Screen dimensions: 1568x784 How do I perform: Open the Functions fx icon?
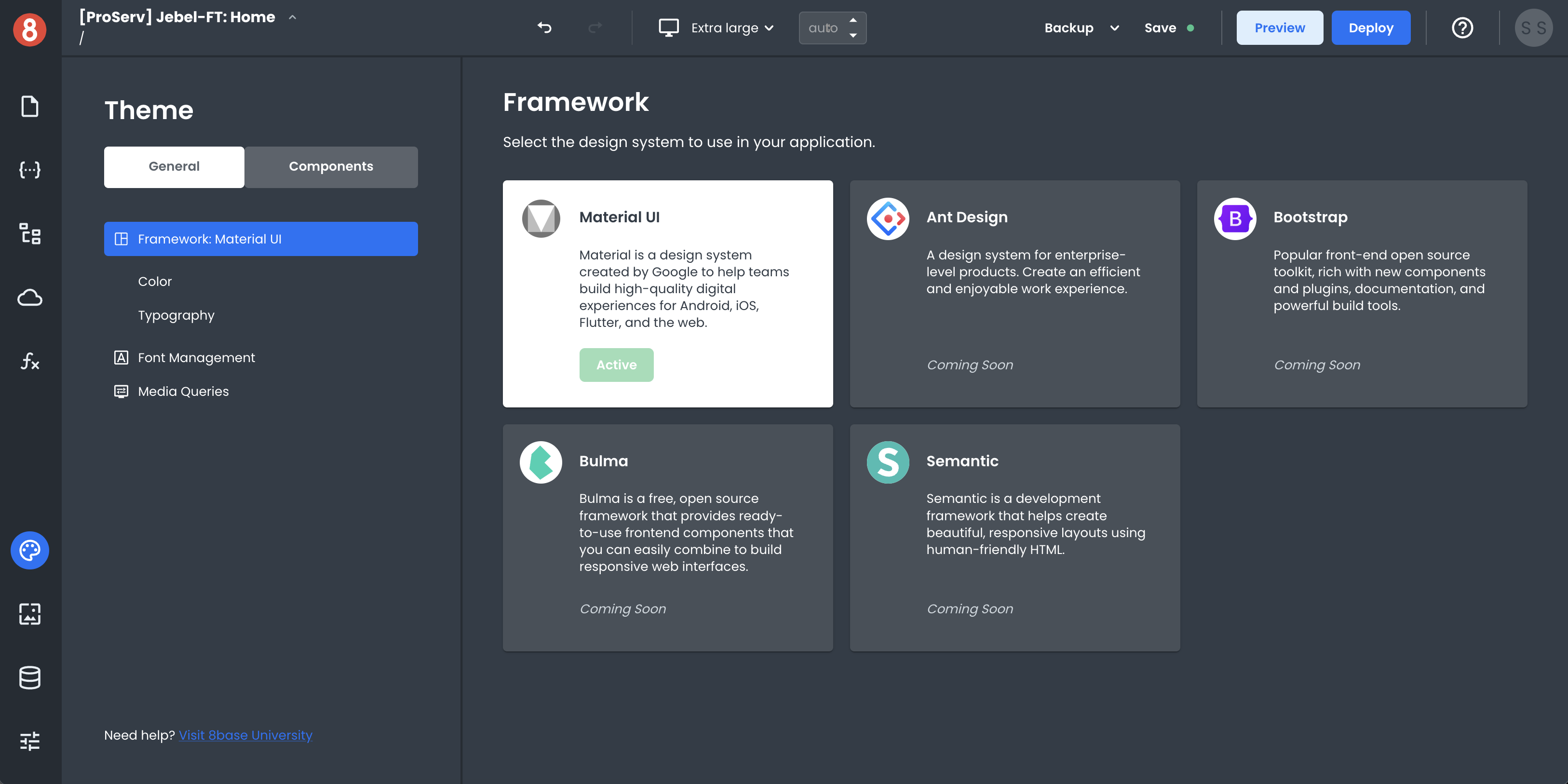(30, 361)
